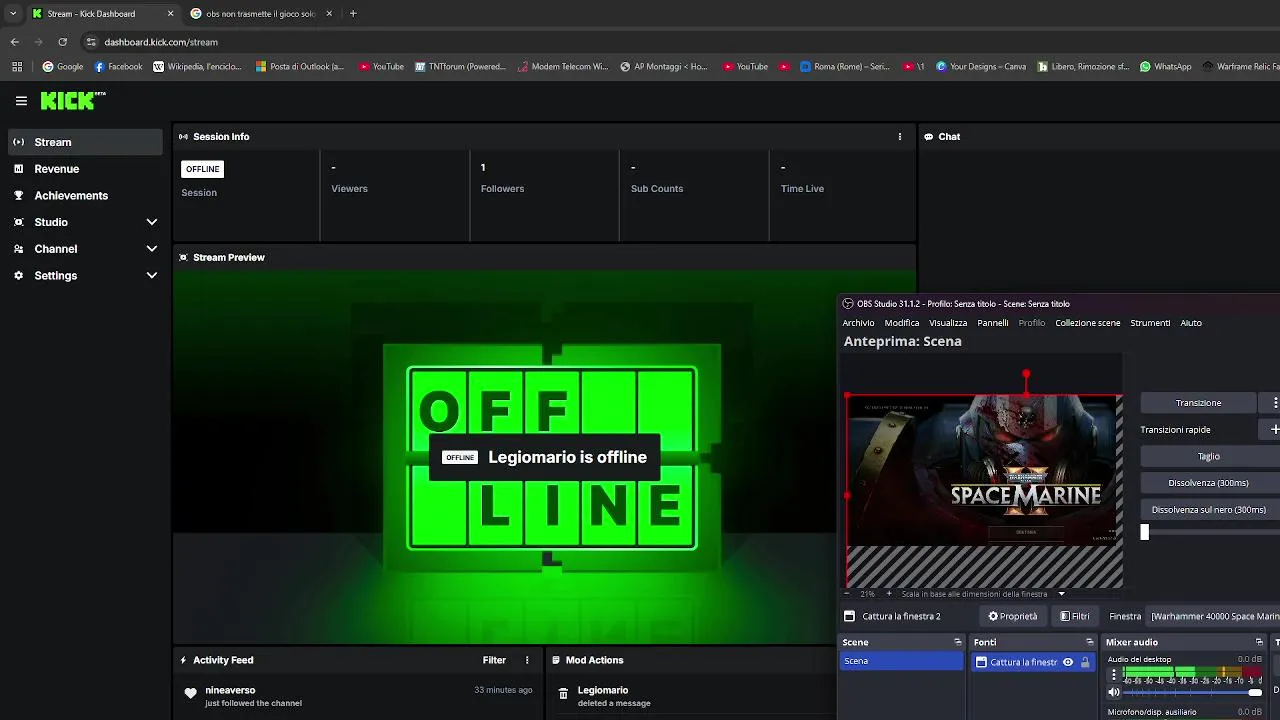
Task: Go back in the browser
Action: [x=14, y=42]
